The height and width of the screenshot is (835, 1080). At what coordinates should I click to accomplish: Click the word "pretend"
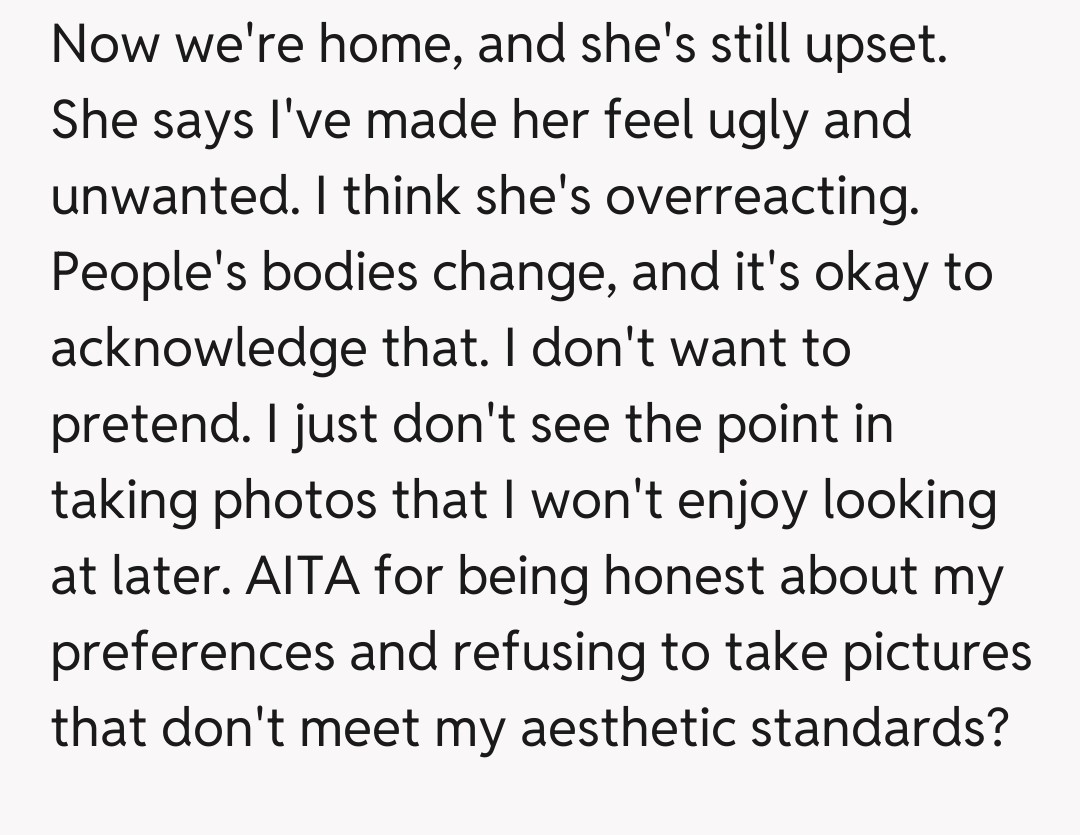[x=149, y=425]
